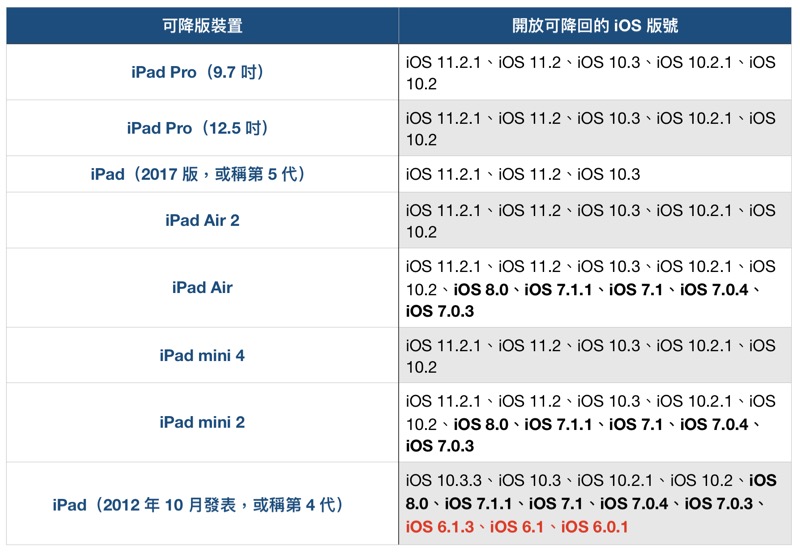The height and width of the screenshot is (552, 800).
Task: Click the iPad (2017 版, 第 5 代) row label
Action: [x=201, y=174]
